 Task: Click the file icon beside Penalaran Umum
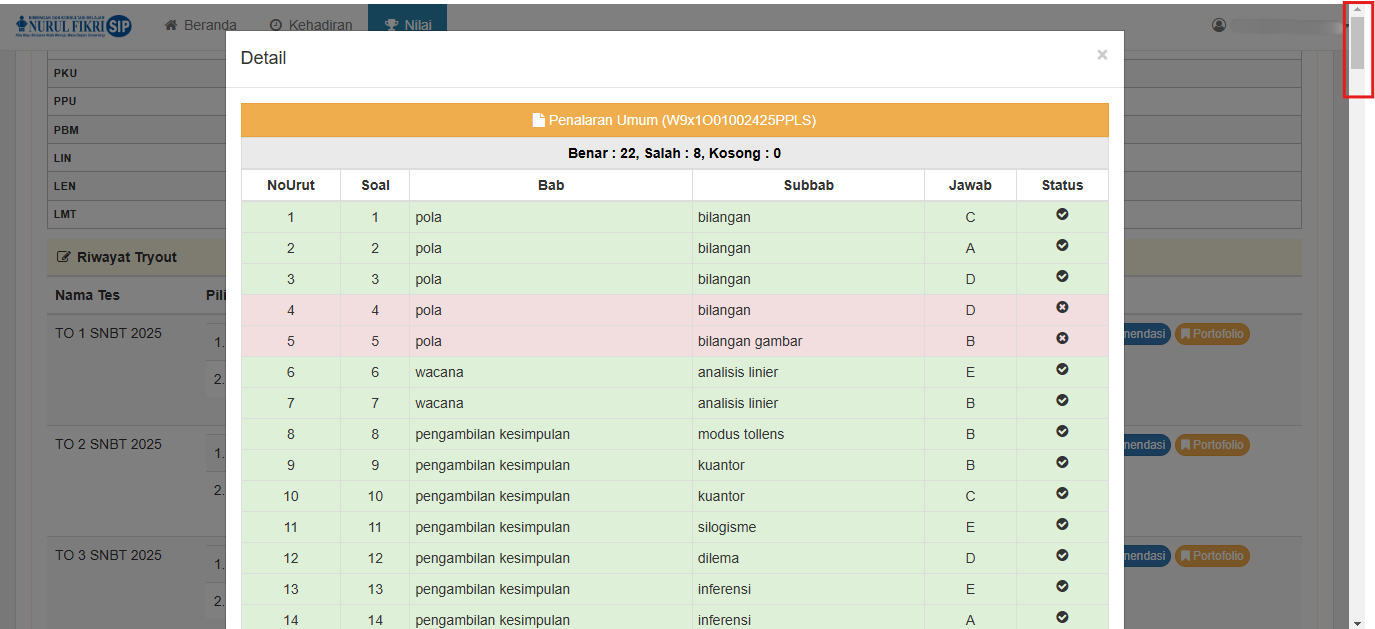coord(538,120)
